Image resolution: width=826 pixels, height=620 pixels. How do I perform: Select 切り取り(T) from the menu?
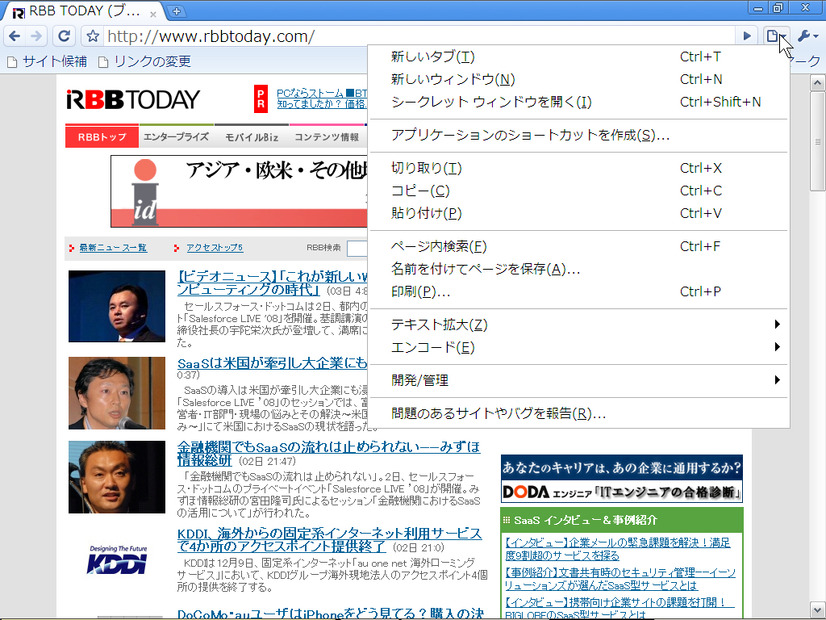(x=578, y=168)
